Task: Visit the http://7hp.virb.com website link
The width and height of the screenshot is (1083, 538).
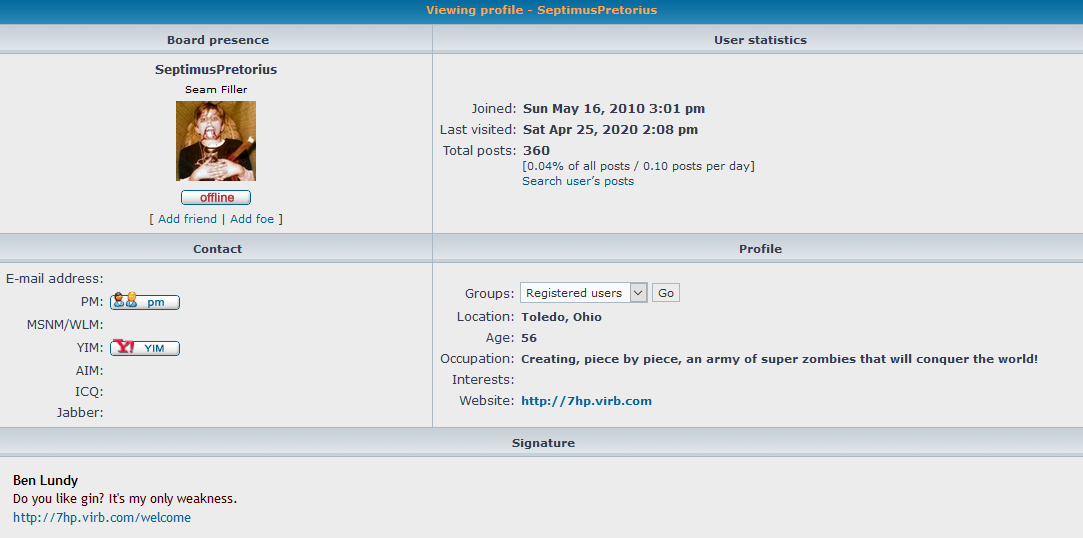Action: click(x=586, y=401)
